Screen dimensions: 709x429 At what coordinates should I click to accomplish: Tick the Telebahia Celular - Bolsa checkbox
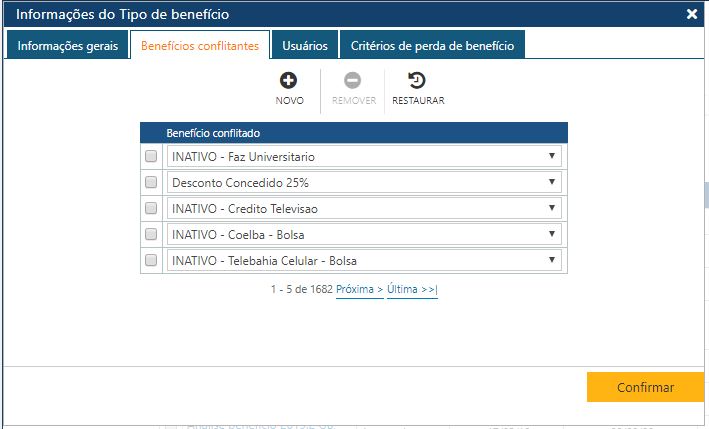[151, 260]
